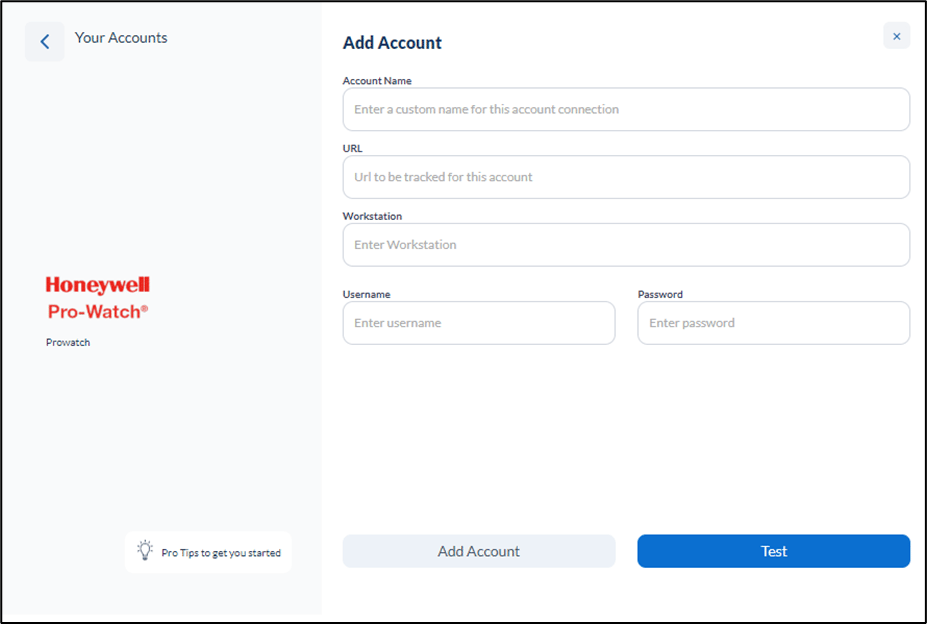This screenshot has height=624, width=927.
Task: Click the Add Account button
Action: (479, 551)
